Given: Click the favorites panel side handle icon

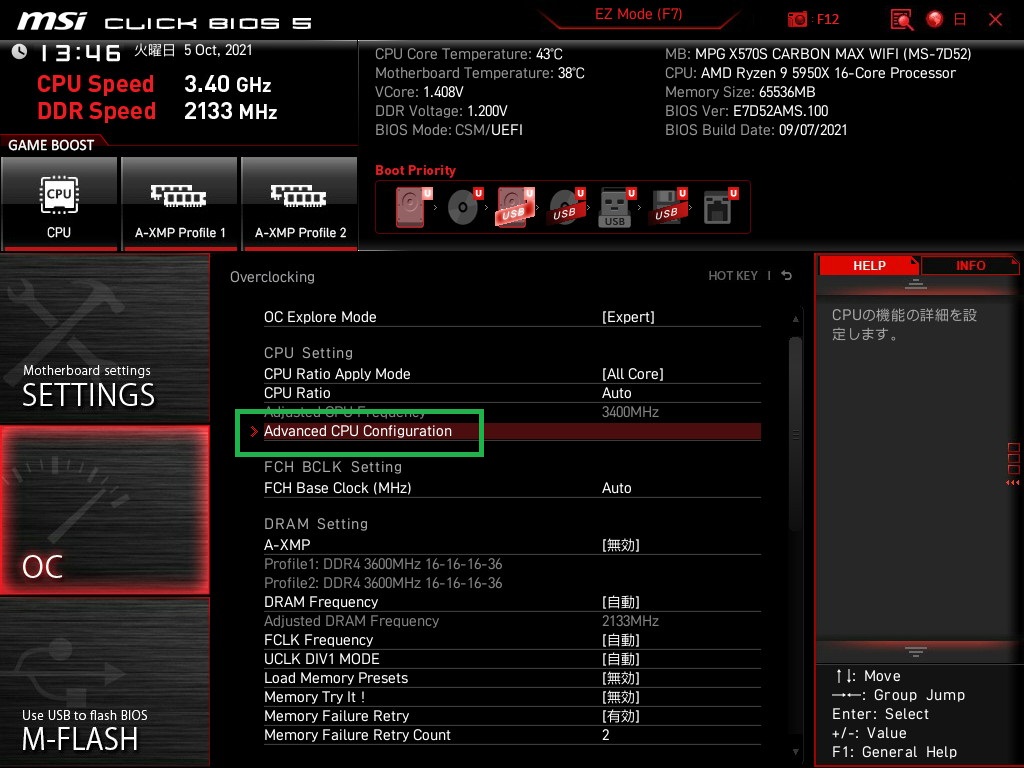Looking at the screenshot, I should tap(1013, 464).
